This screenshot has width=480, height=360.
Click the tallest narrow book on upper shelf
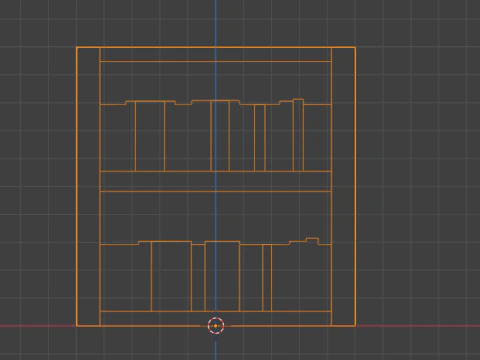pos(298,135)
